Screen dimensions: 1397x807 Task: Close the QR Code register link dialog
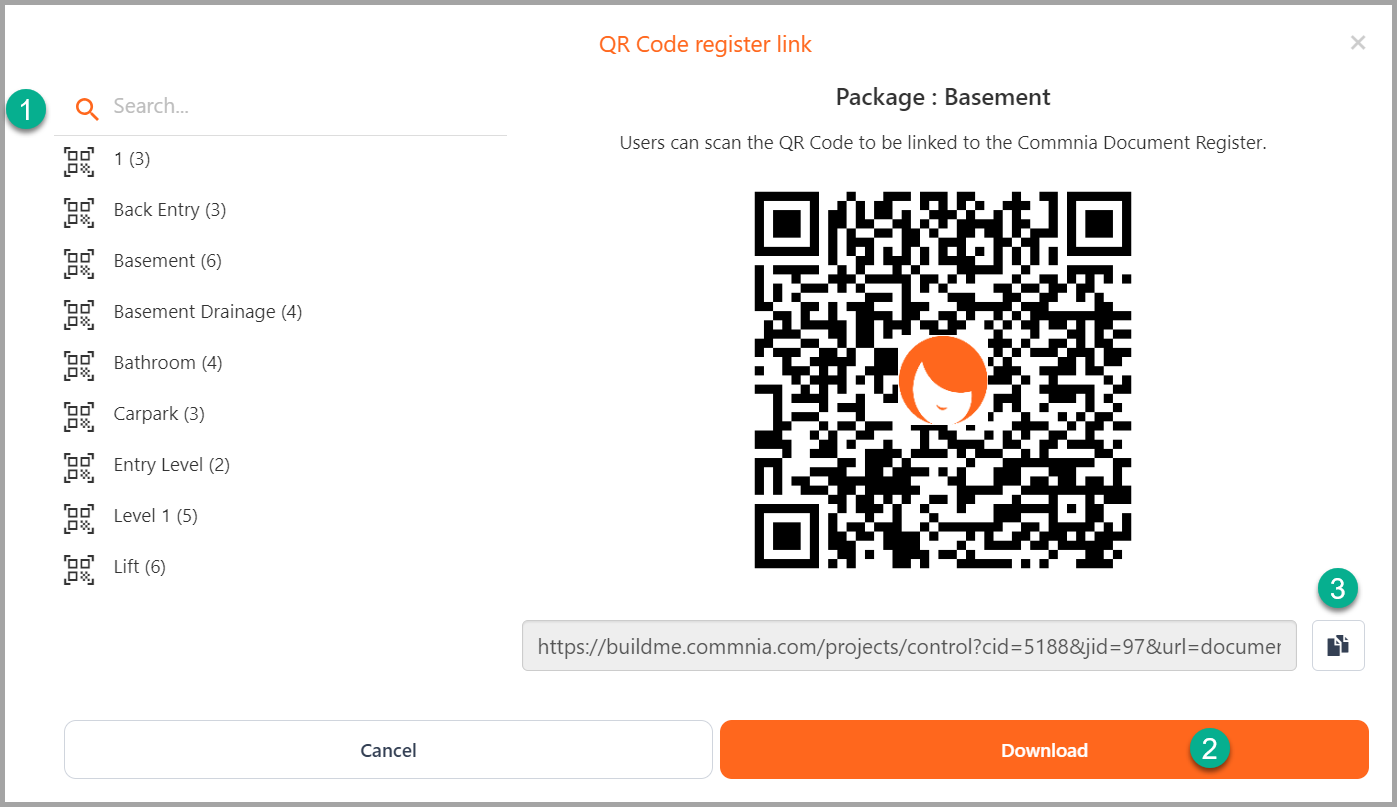[x=1357, y=43]
